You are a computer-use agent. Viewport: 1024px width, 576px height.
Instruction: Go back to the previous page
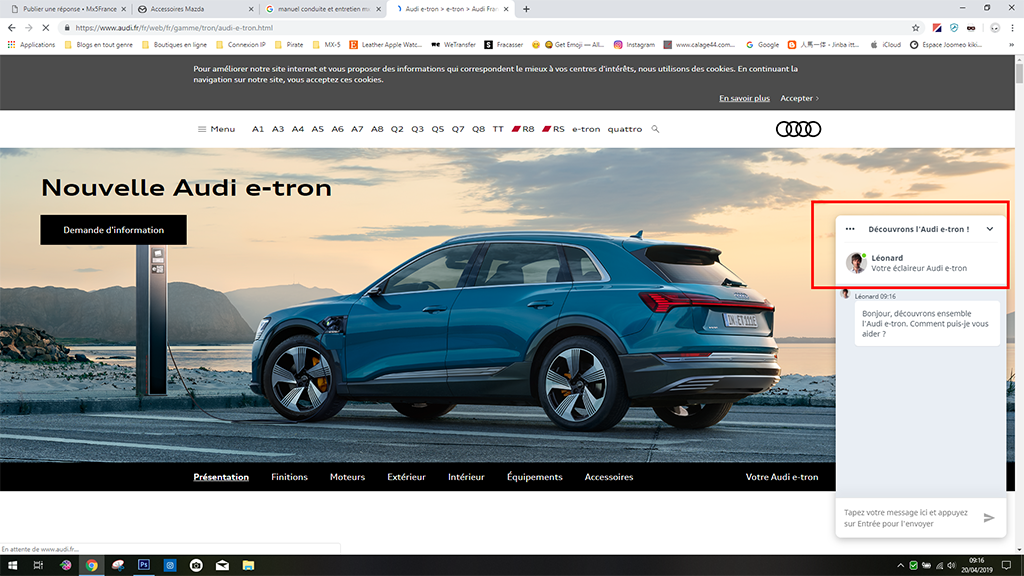coord(12,28)
